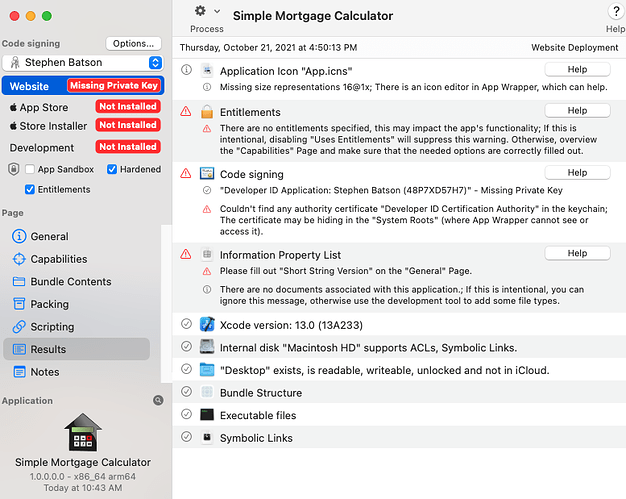
Task: Open the Notes page
Action: [x=76, y=372]
